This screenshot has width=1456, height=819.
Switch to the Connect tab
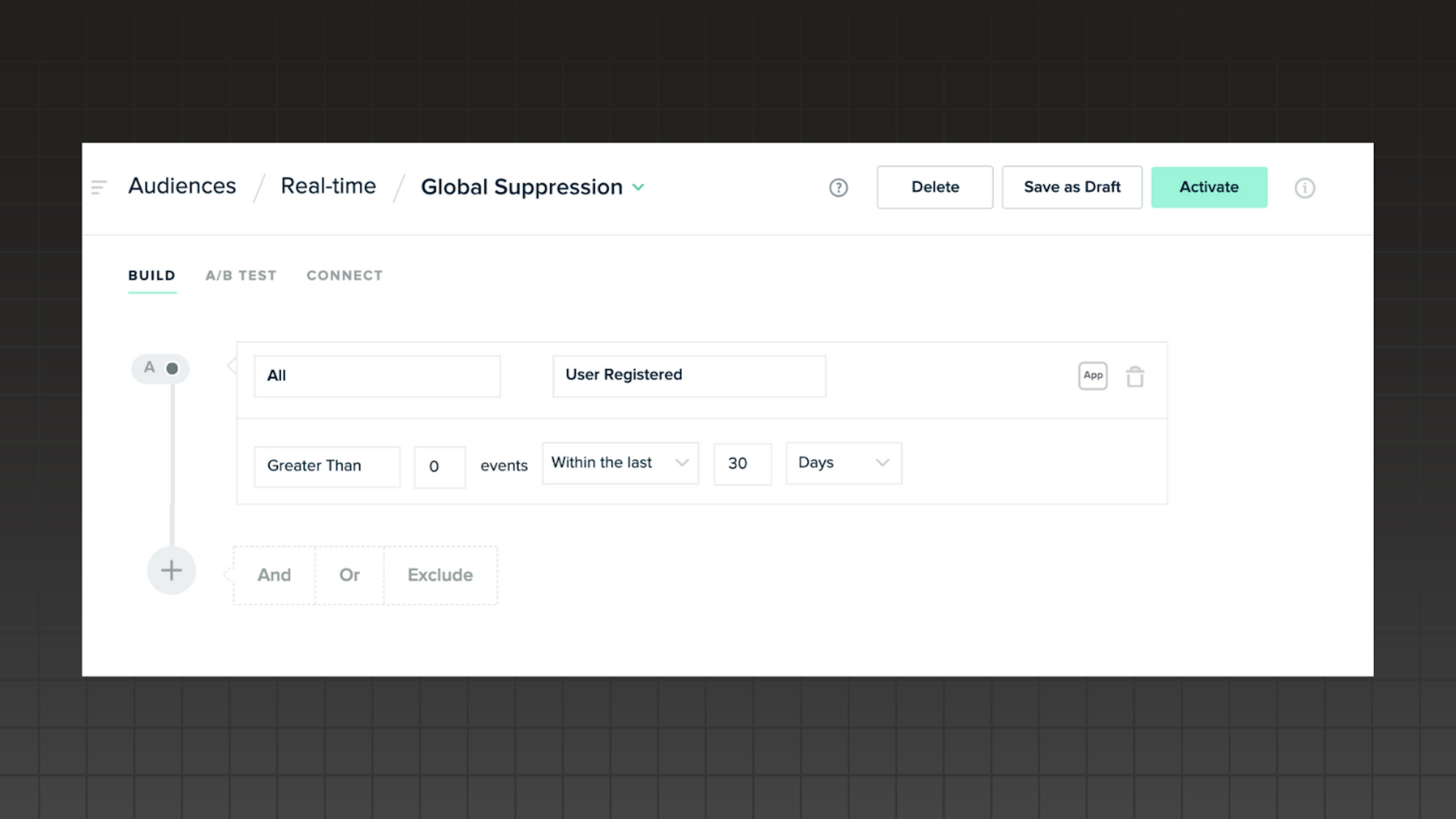pyautogui.click(x=344, y=275)
